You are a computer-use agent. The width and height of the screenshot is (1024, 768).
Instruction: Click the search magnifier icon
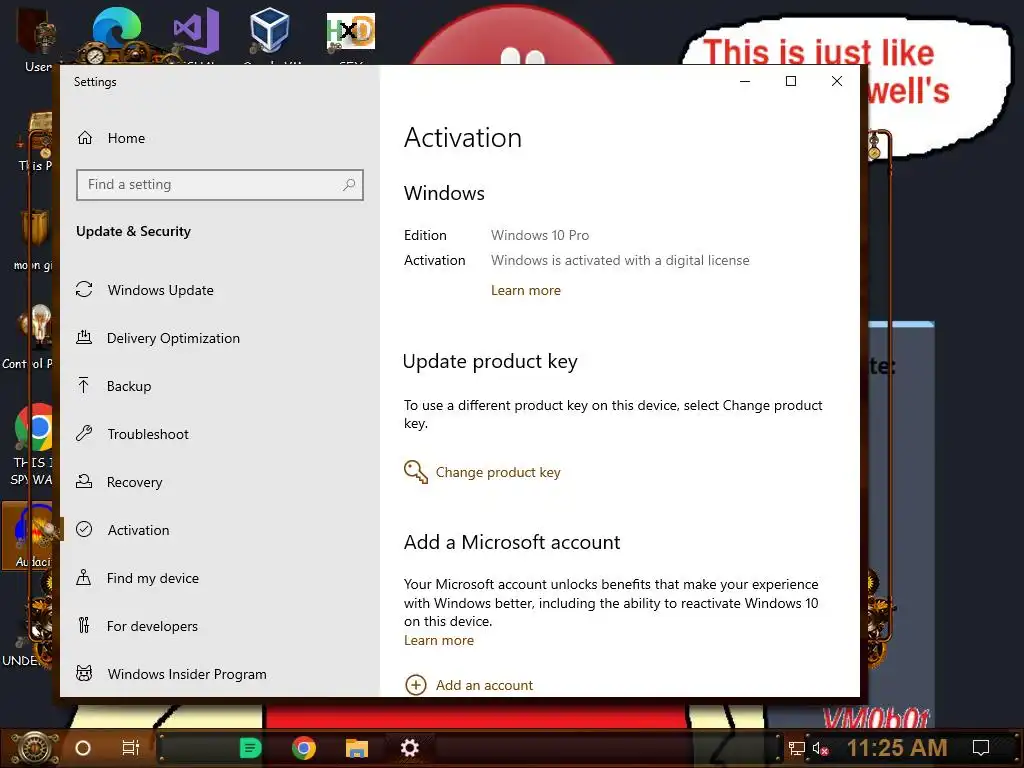(x=349, y=185)
